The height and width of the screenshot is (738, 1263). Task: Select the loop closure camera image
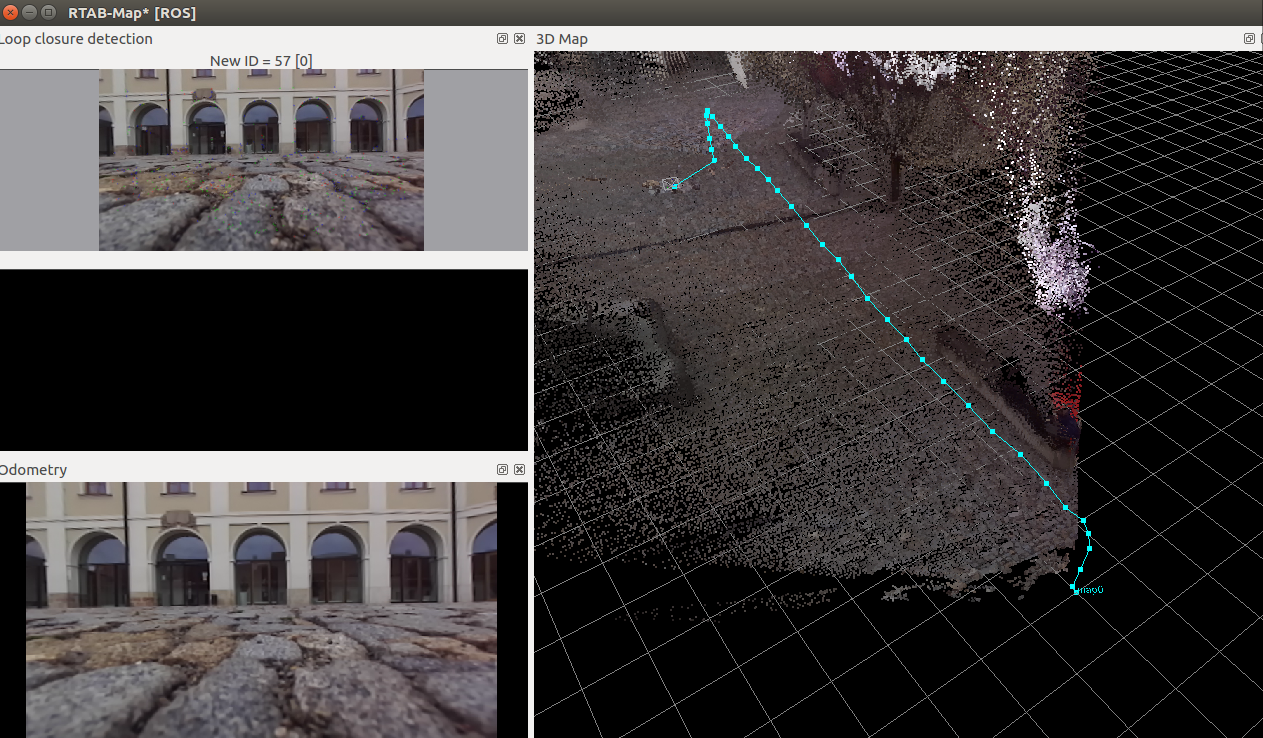tap(261, 160)
